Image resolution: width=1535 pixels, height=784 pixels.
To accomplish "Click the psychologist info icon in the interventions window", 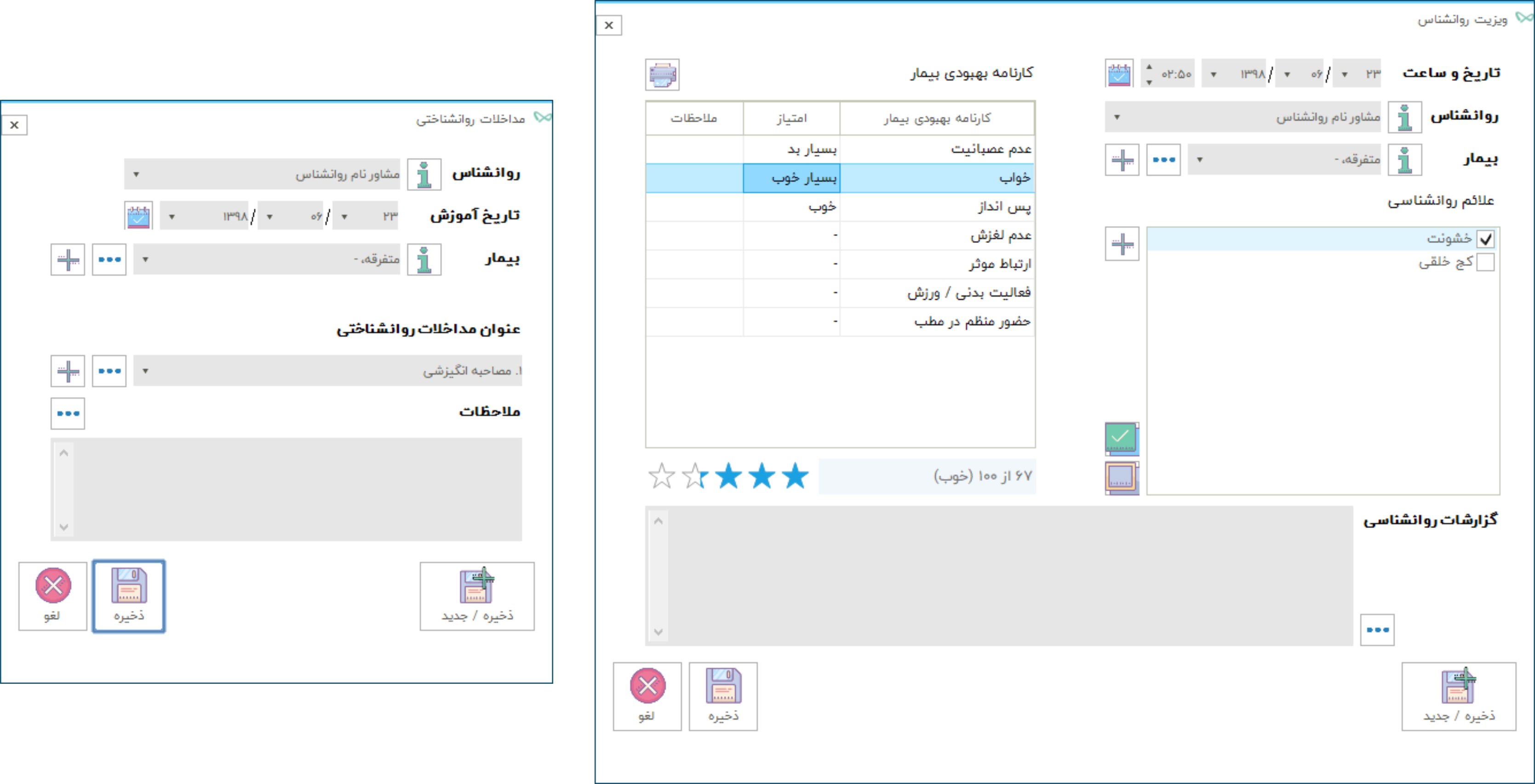I will pyautogui.click(x=424, y=175).
